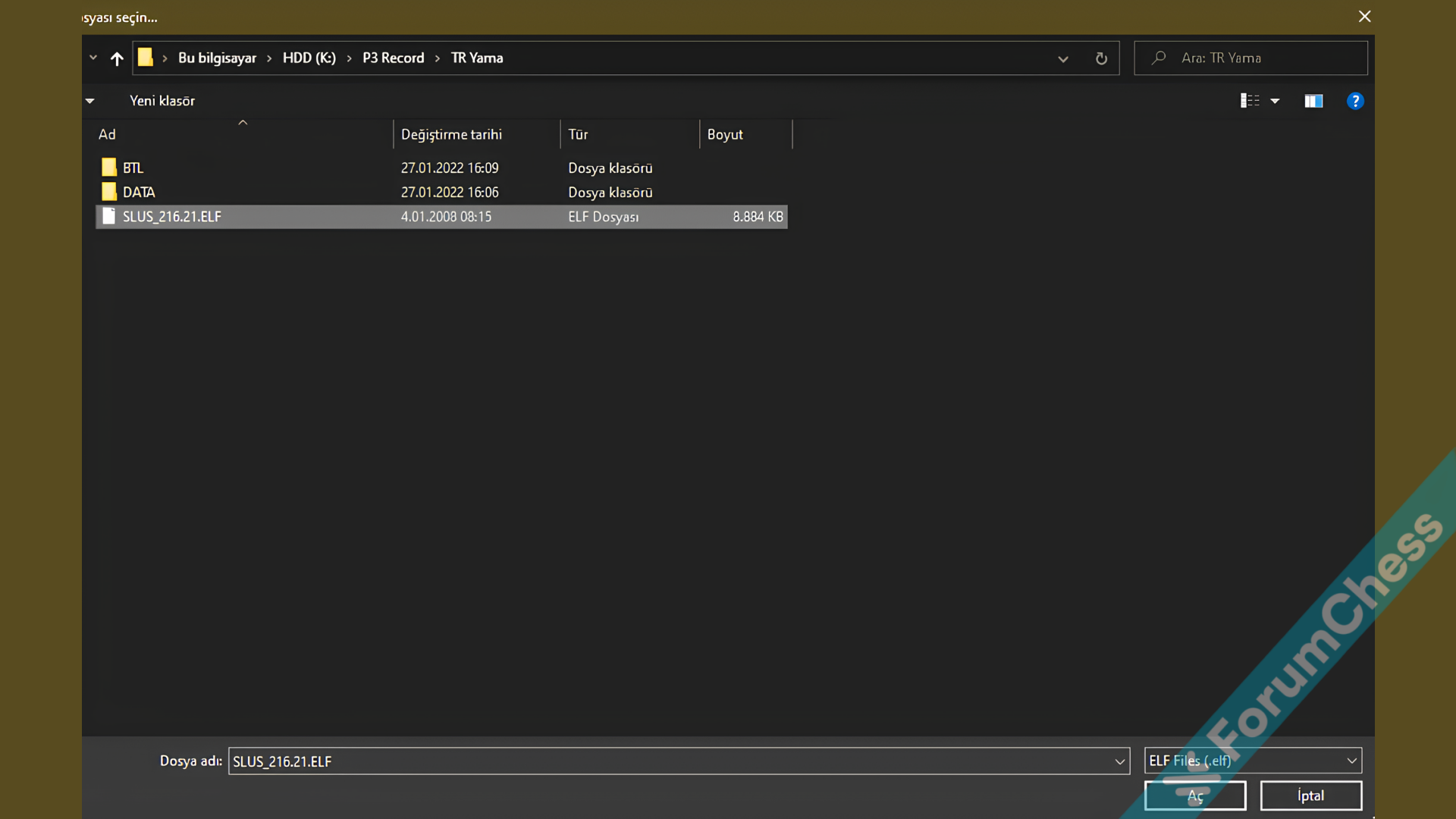Click the folder icon in address bar
Image resolution: width=1456 pixels, height=819 pixels.
point(146,58)
